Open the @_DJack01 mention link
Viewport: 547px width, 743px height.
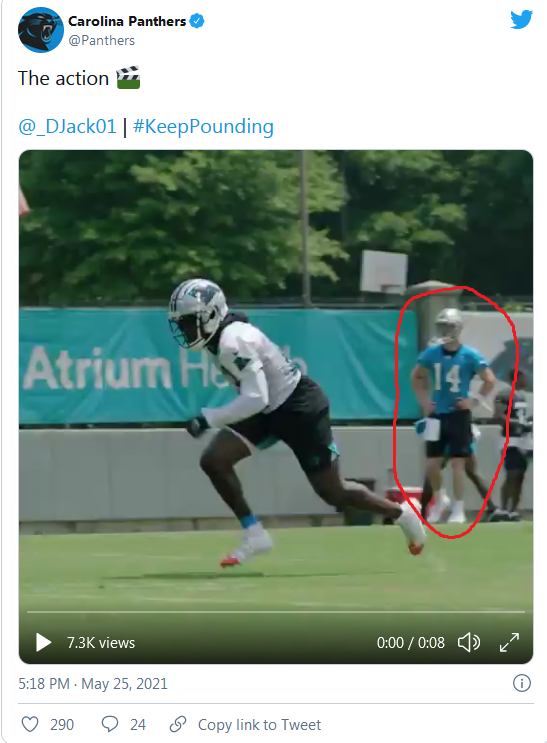[x=67, y=127]
